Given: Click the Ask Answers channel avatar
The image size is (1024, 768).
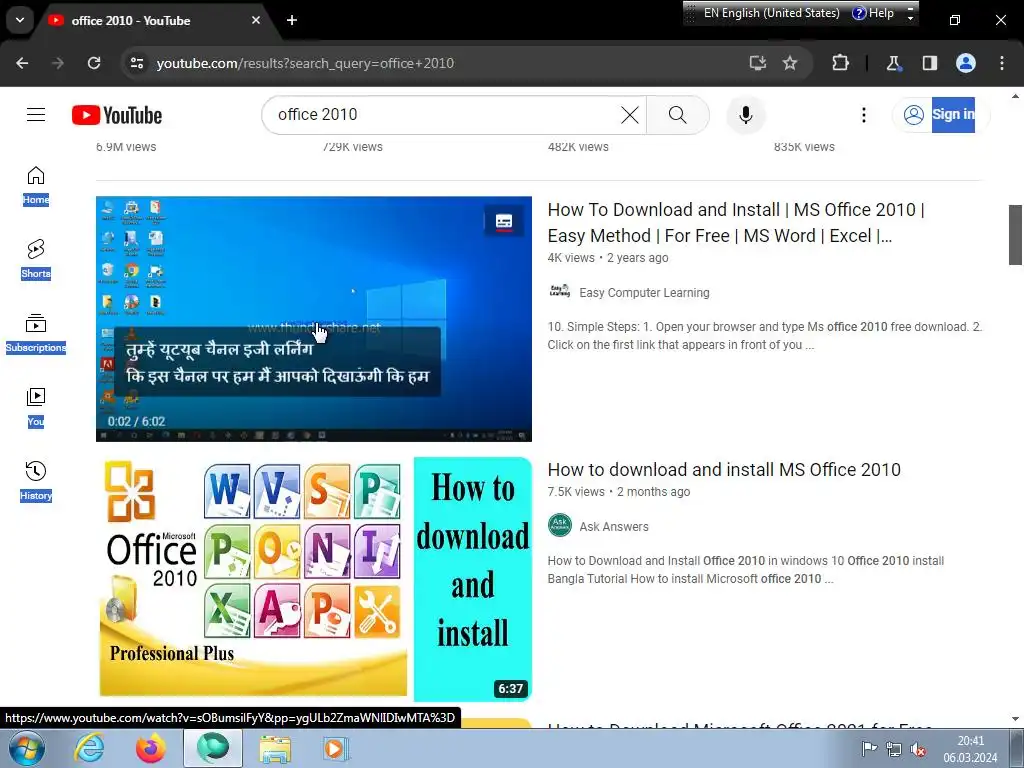Looking at the screenshot, I should tap(560, 525).
